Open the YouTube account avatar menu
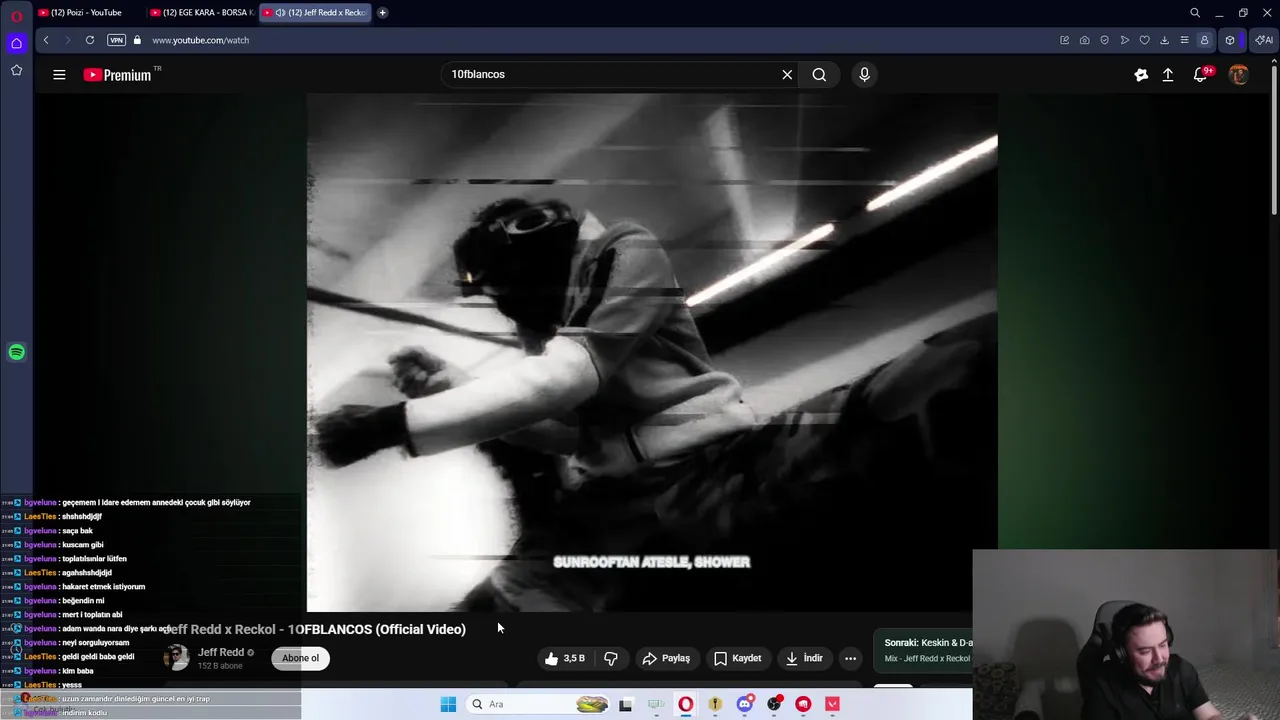The width and height of the screenshot is (1280, 720). 1239,74
